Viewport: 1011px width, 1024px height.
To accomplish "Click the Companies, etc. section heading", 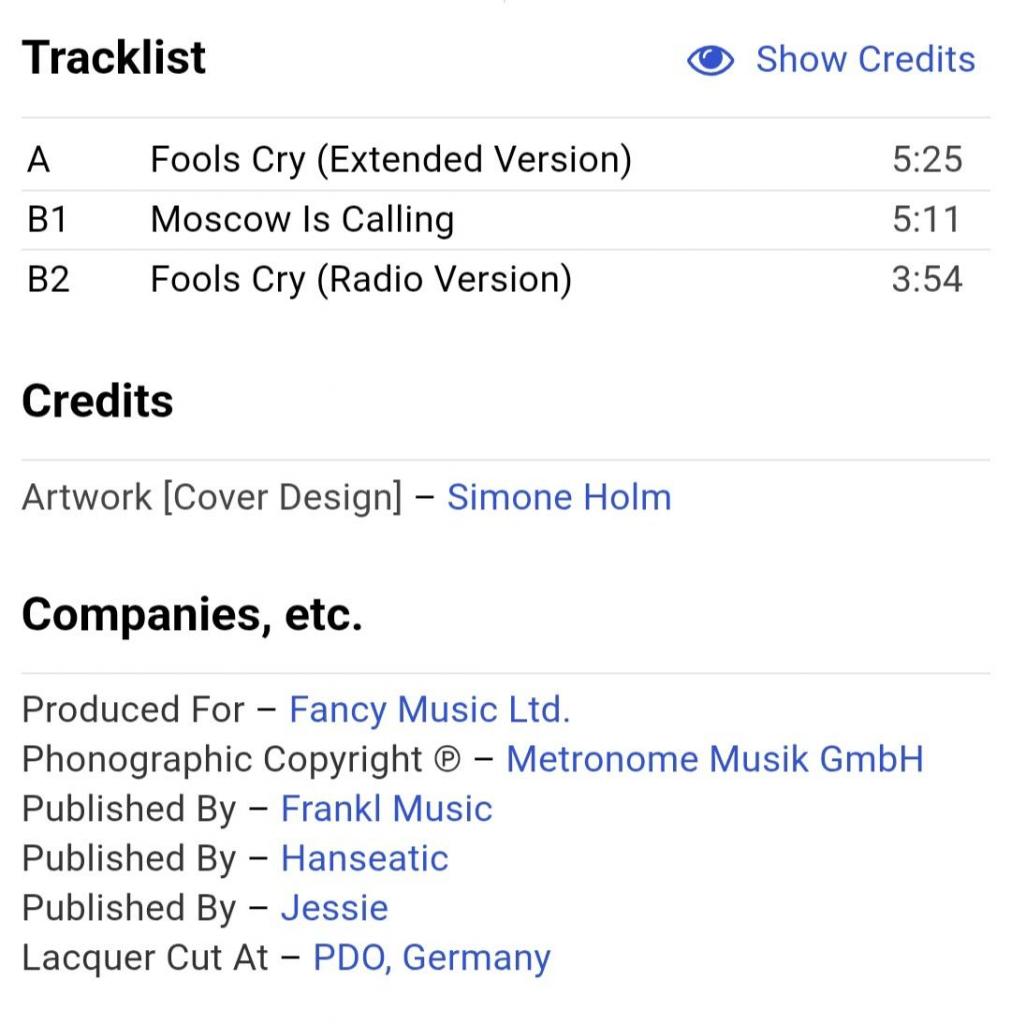I will click(192, 614).
